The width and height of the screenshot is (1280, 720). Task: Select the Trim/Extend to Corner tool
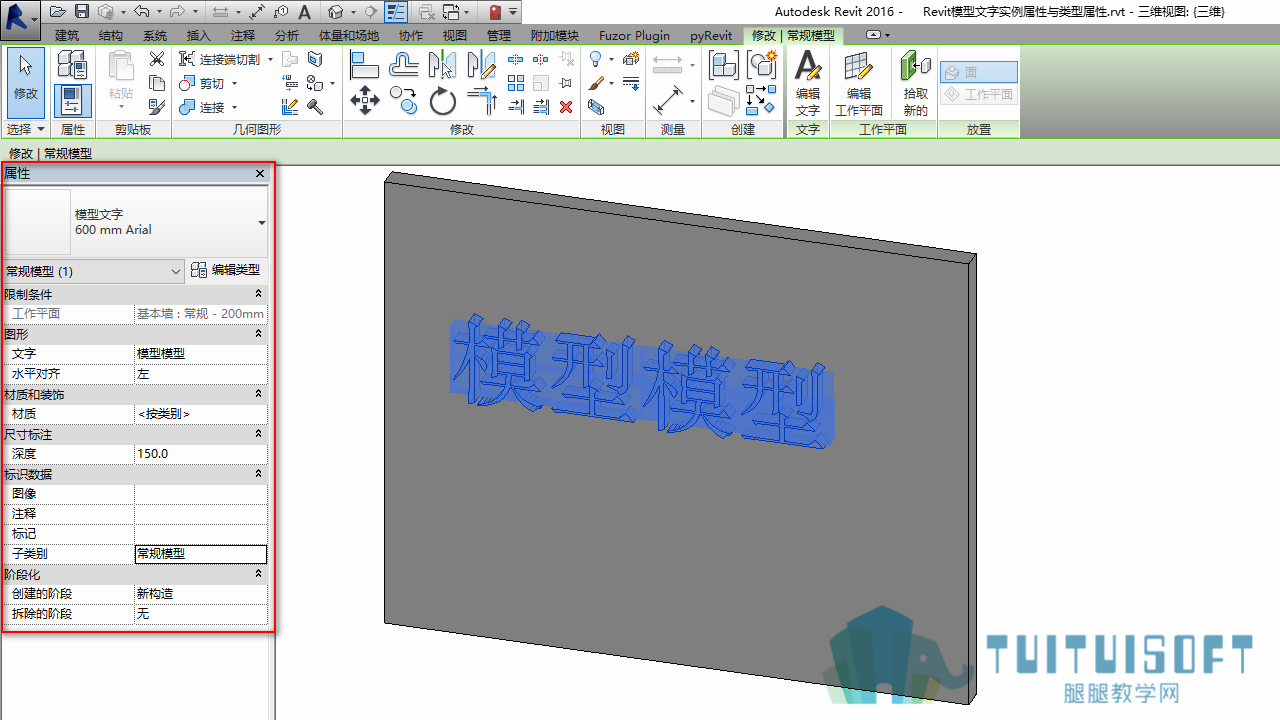(x=482, y=101)
